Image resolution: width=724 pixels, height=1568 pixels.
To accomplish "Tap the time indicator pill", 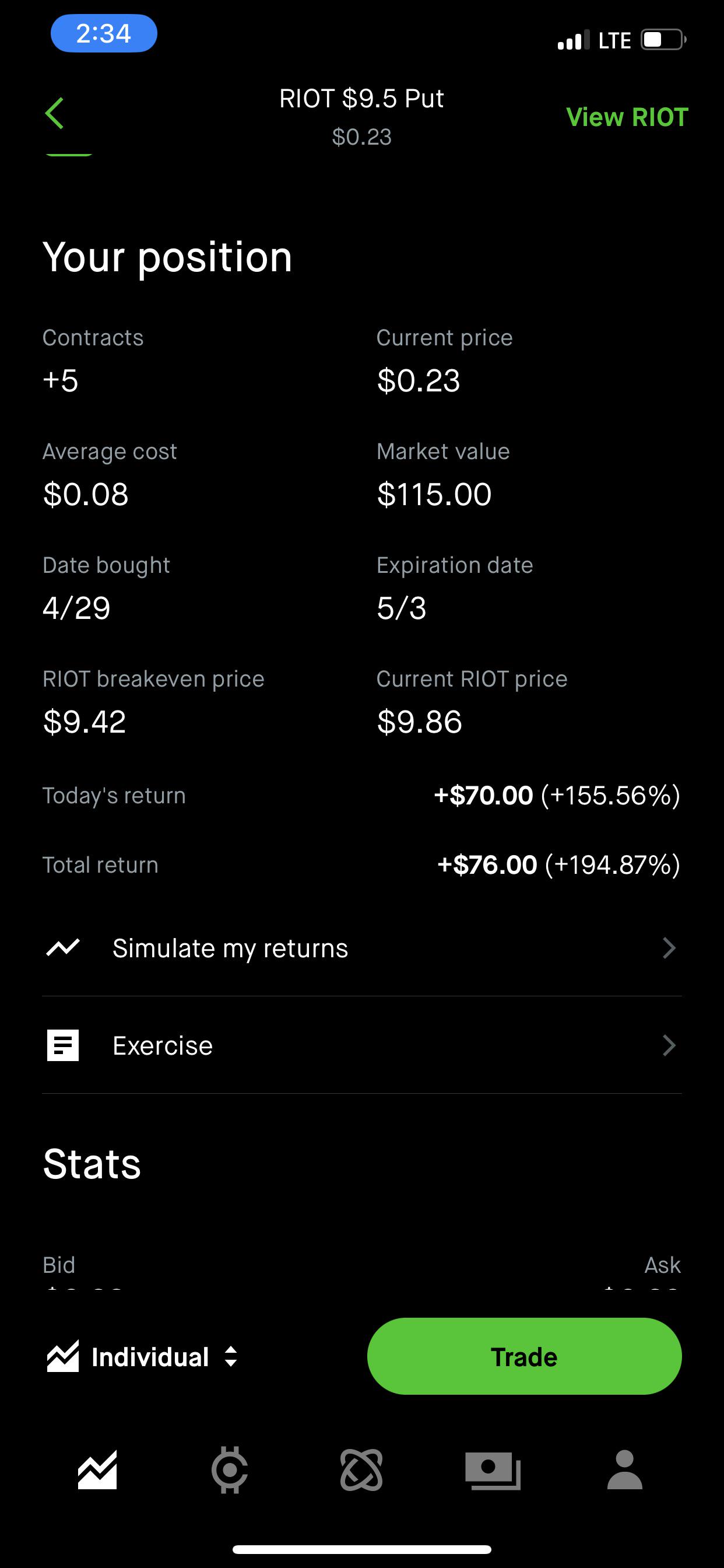I will (103, 33).
